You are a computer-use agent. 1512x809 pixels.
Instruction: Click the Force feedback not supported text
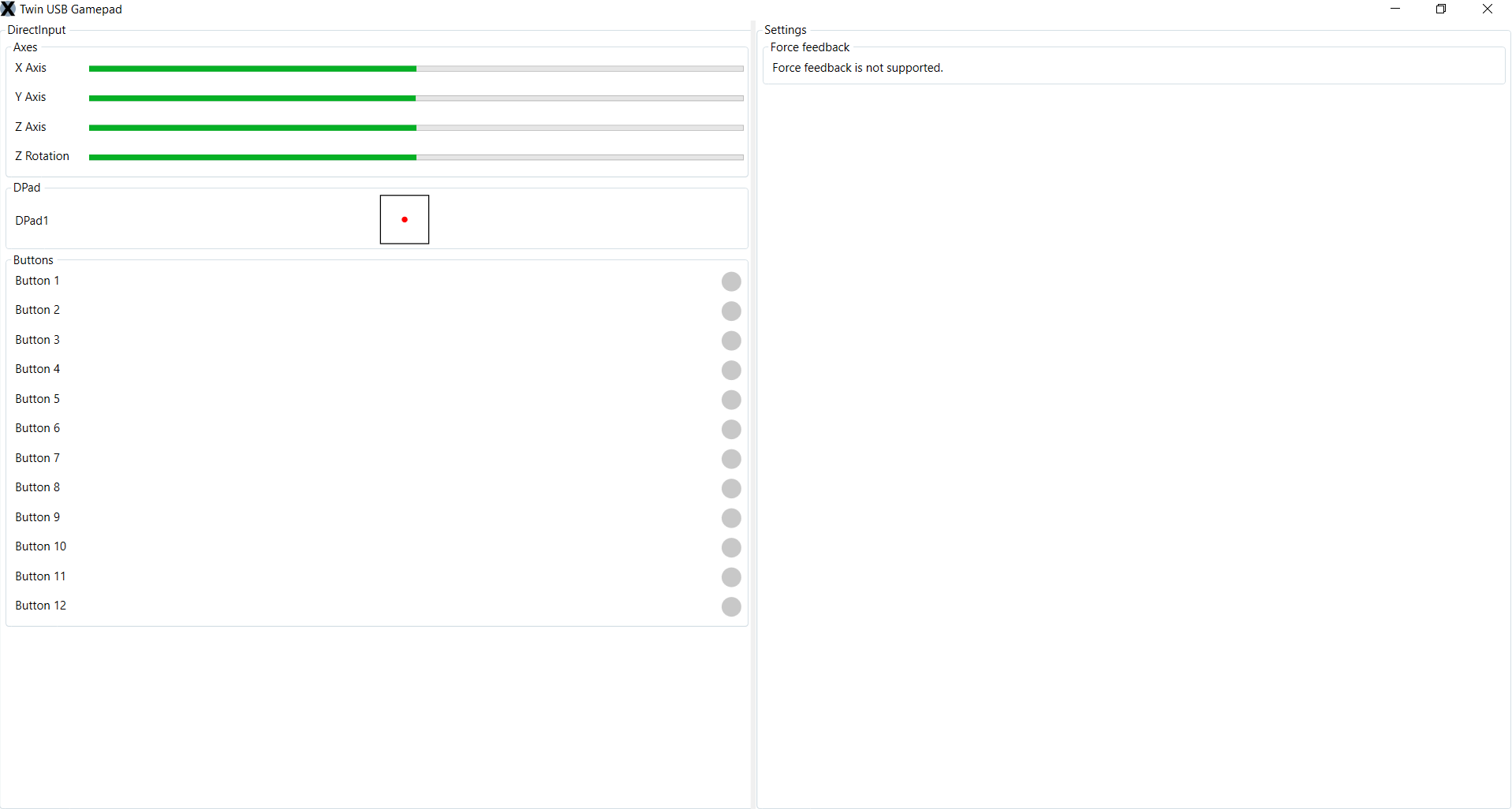coord(857,68)
